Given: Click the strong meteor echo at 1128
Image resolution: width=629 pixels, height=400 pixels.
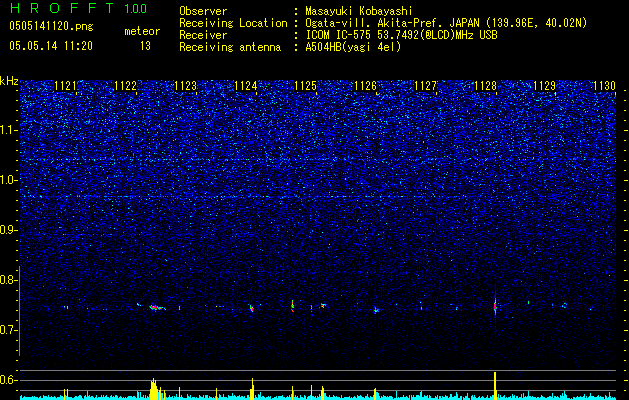Looking at the screenshot, I should pos(495,307).
